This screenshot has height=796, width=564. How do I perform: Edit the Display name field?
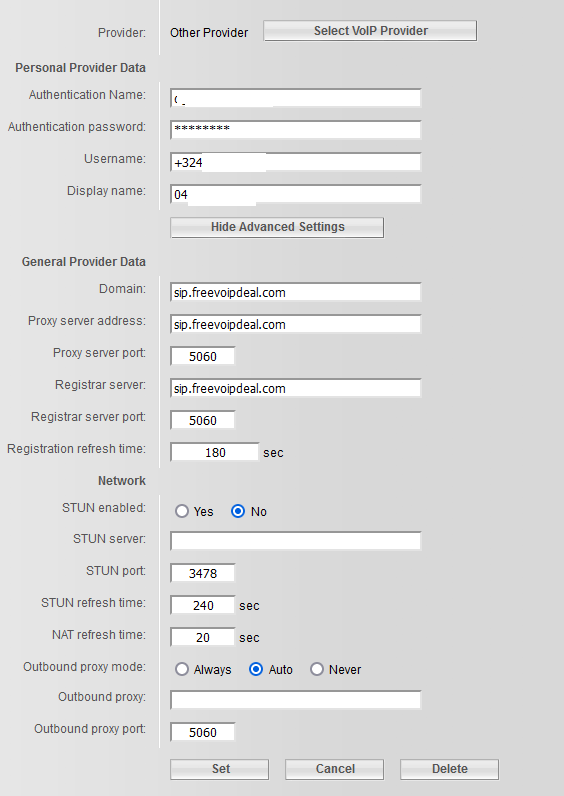pyautogui.click(x=295, y=194)
